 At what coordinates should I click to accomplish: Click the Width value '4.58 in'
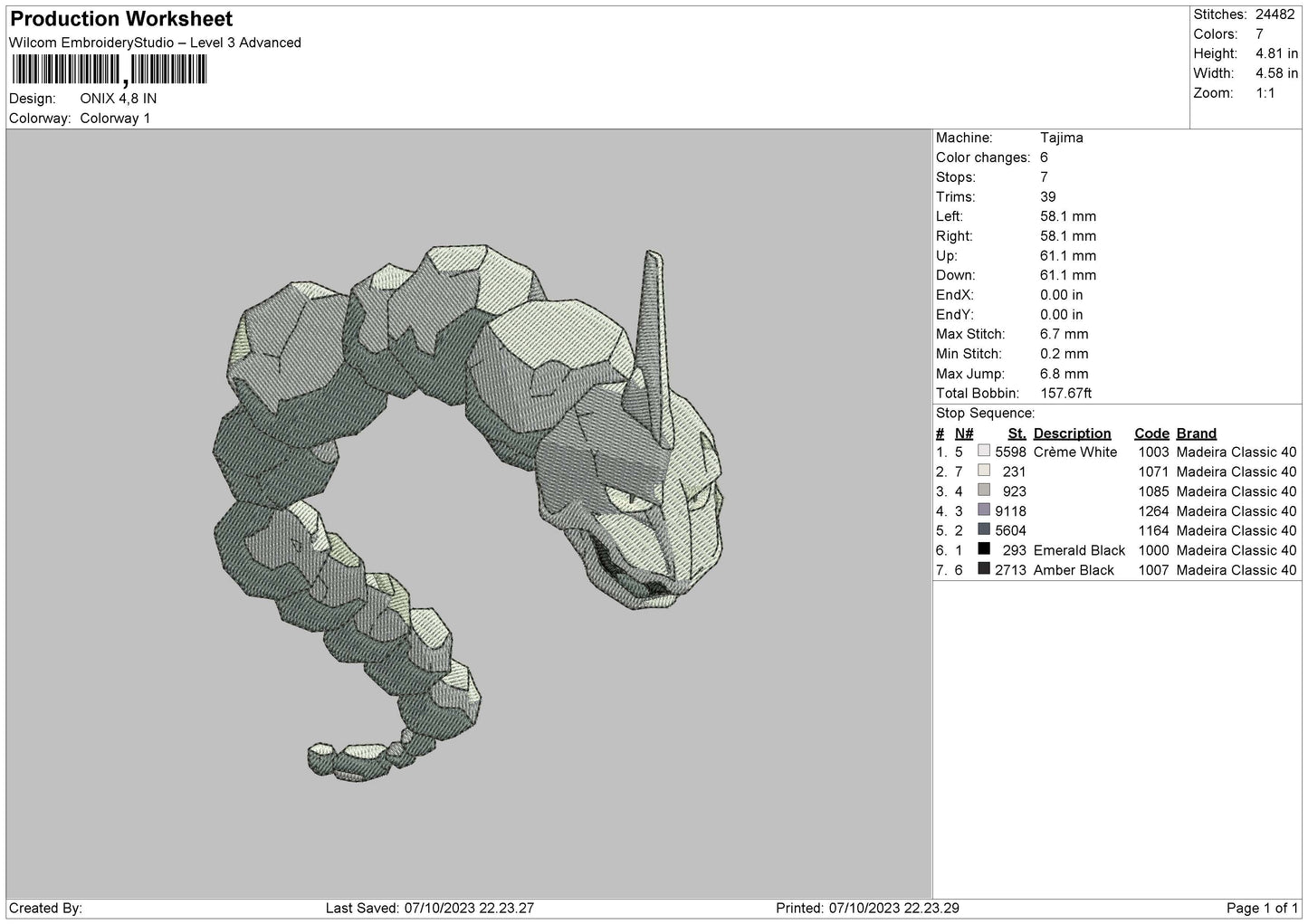1276,73
